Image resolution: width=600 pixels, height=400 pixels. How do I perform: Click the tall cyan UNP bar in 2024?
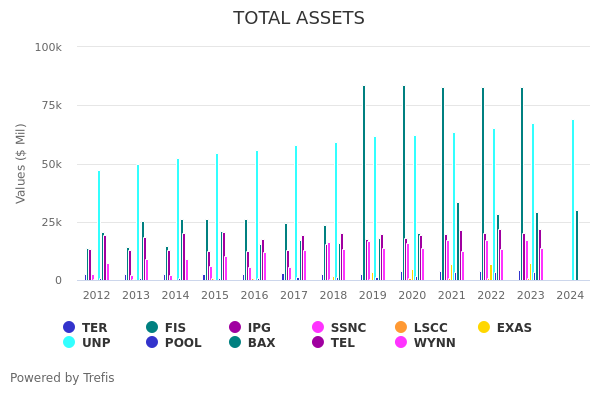tap(573, 200)
